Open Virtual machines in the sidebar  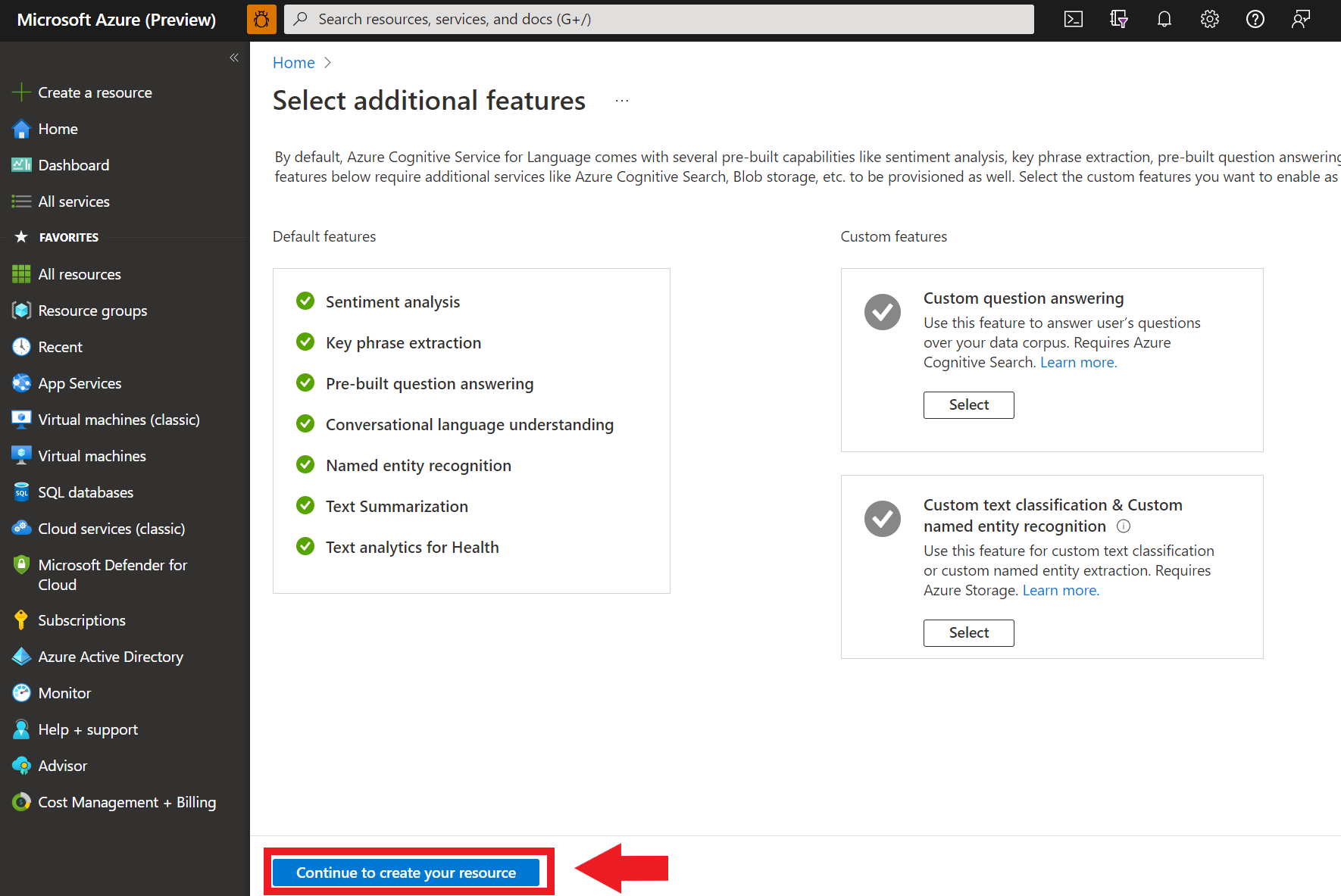(x=92, y=456)
